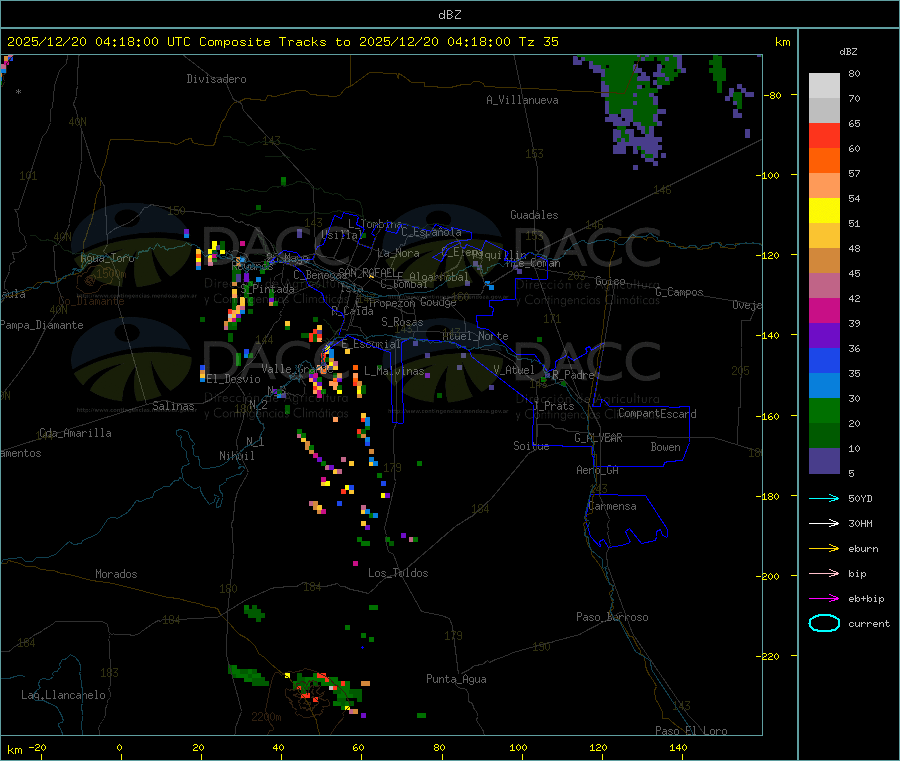Click the 'Nihuil' map label
This screenshot has height=761, width=900.
coord(236,456)
